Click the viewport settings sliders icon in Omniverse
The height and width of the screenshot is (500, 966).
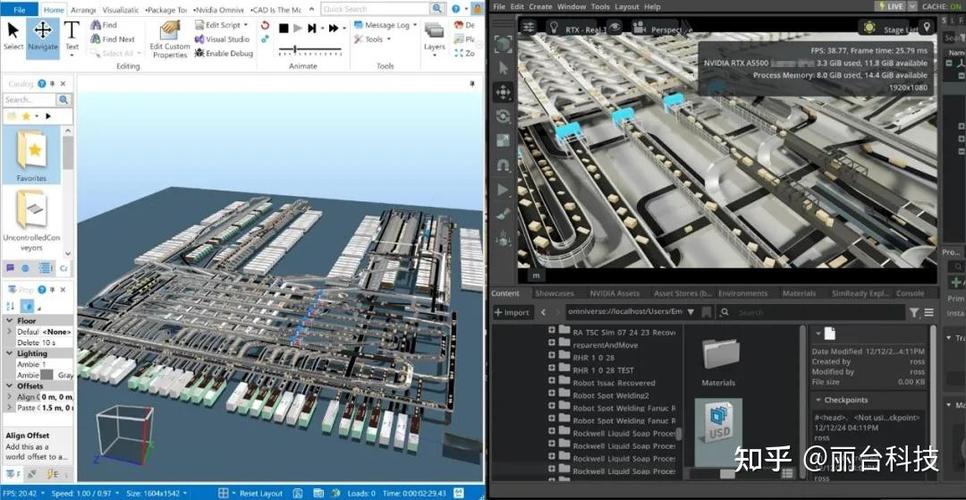pos(529,27)
